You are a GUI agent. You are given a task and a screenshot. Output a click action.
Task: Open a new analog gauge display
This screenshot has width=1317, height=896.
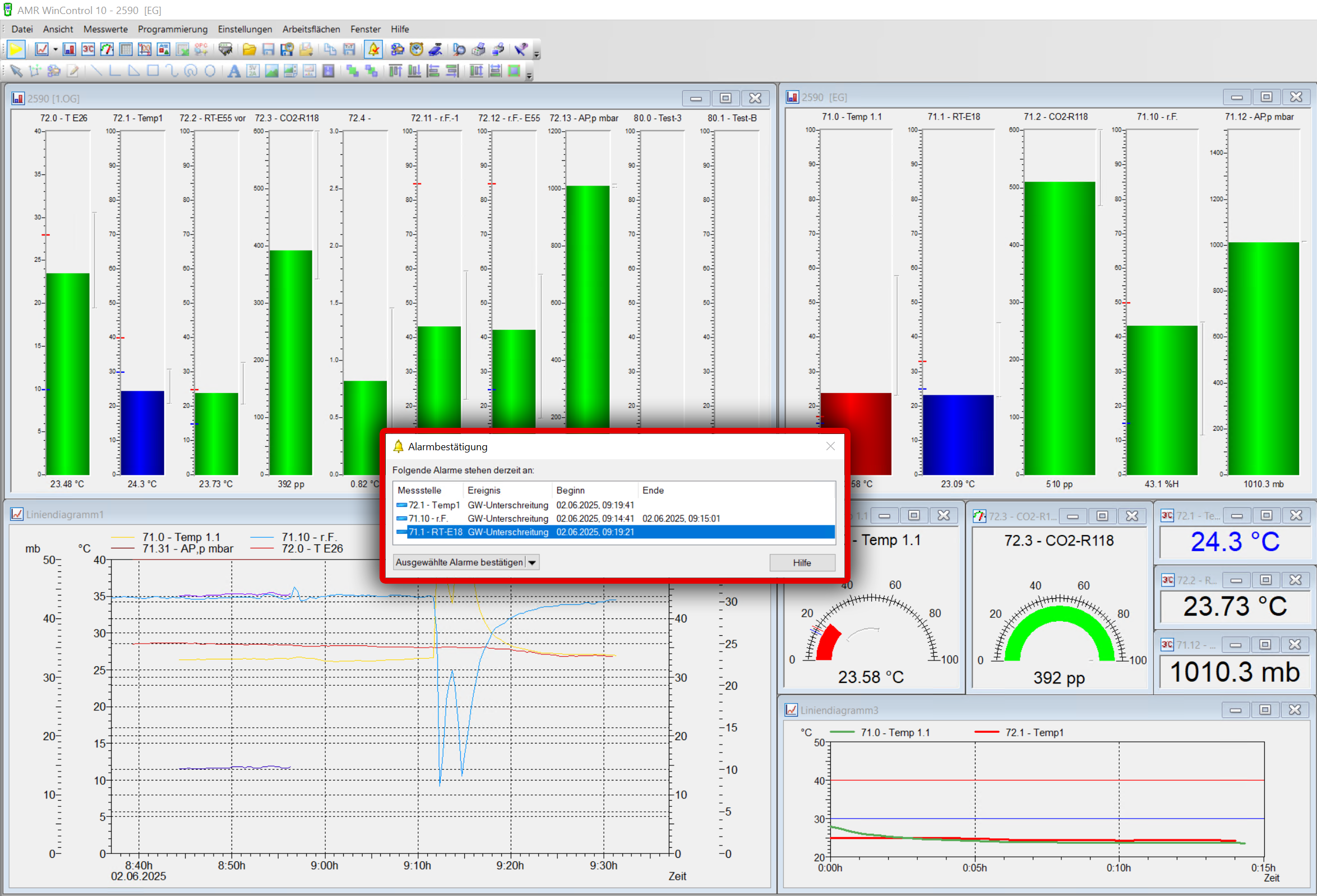pos(107,50)
